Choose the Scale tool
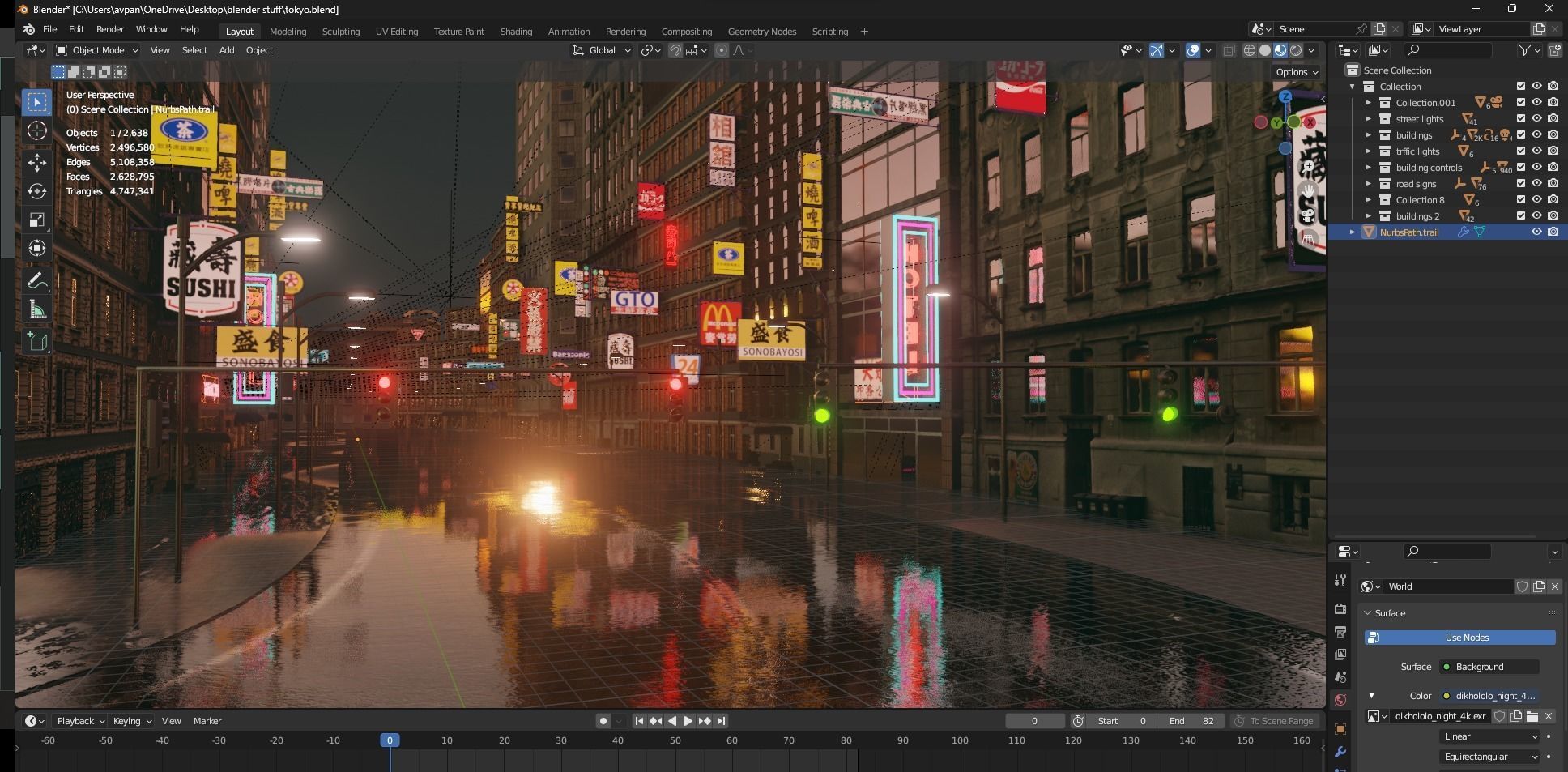This screenshot has height=772, width=1568. 37,220
